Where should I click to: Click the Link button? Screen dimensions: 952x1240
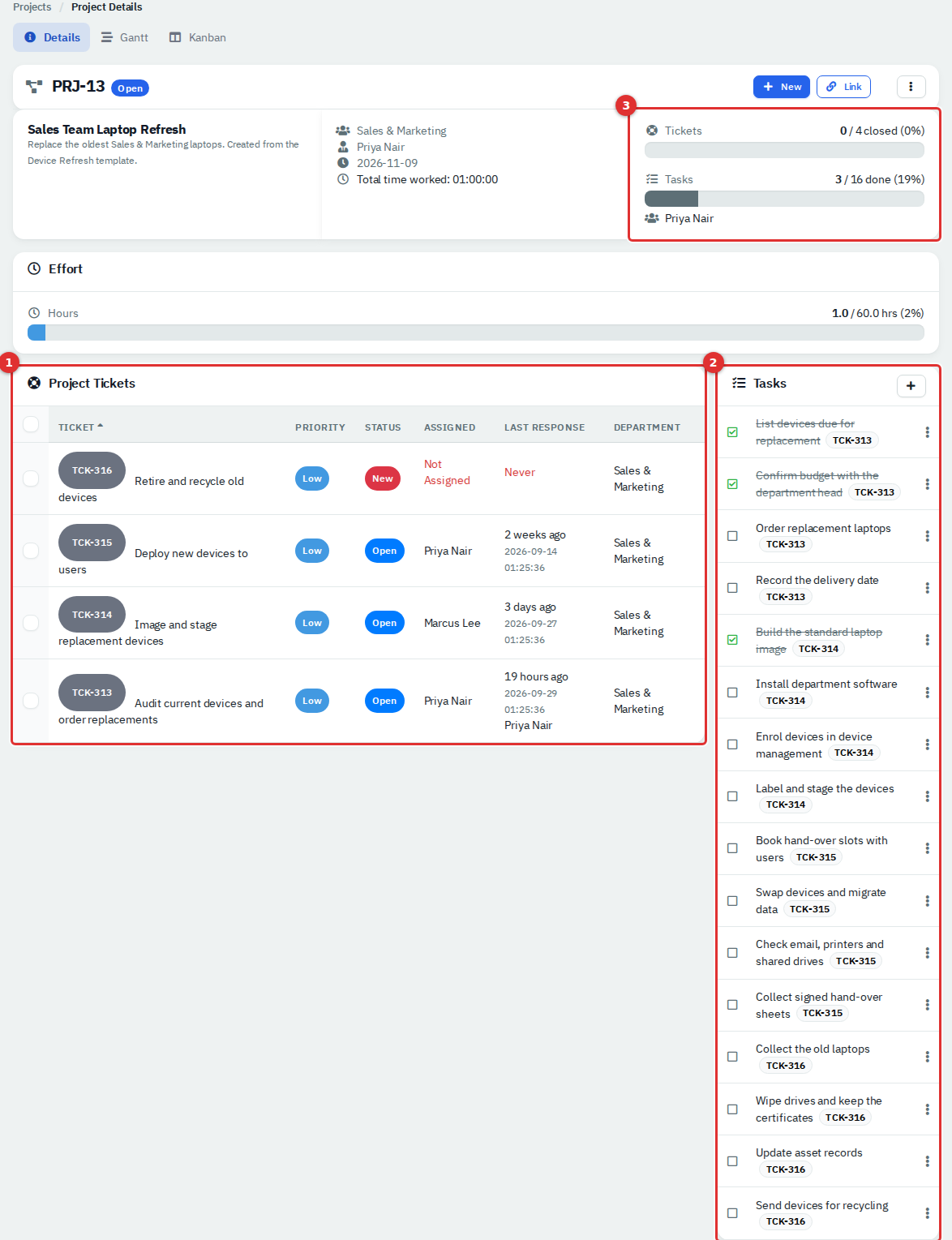click(x=843, y=87)
